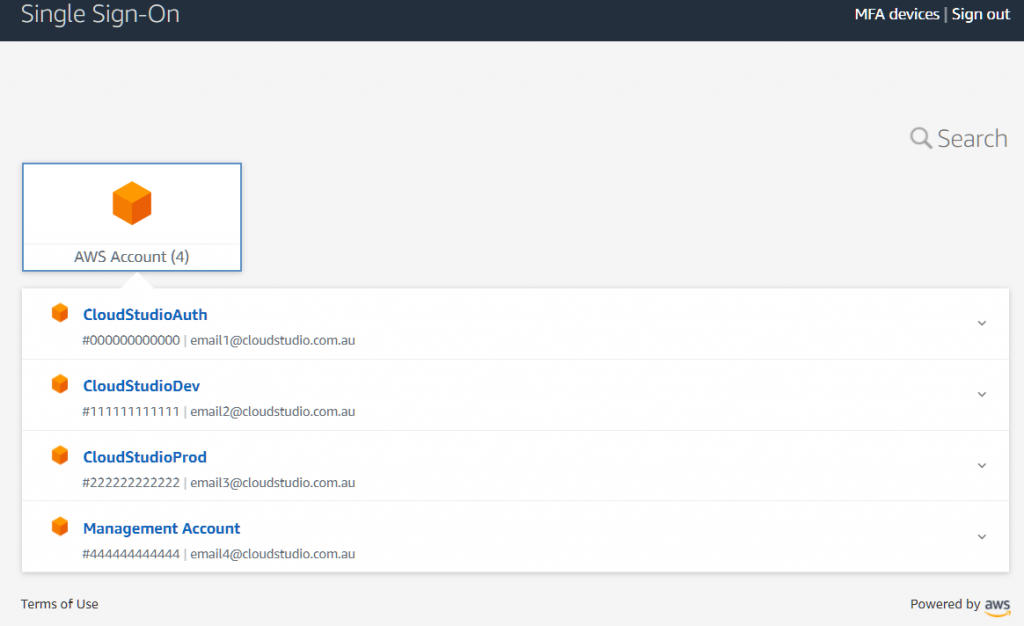
Task: Sign out of the portal
Action: (981, 14)
